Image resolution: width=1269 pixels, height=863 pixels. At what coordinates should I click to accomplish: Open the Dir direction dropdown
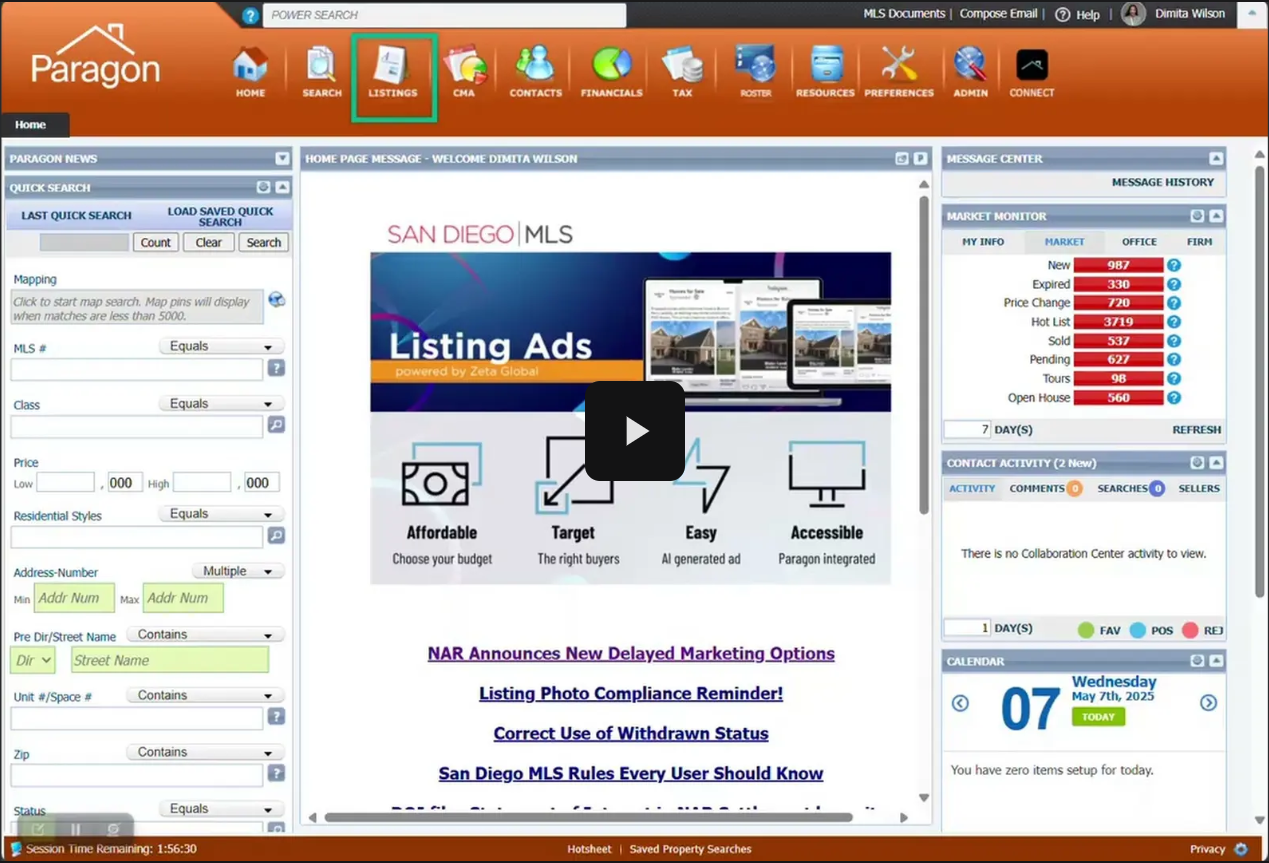[33, 660]
